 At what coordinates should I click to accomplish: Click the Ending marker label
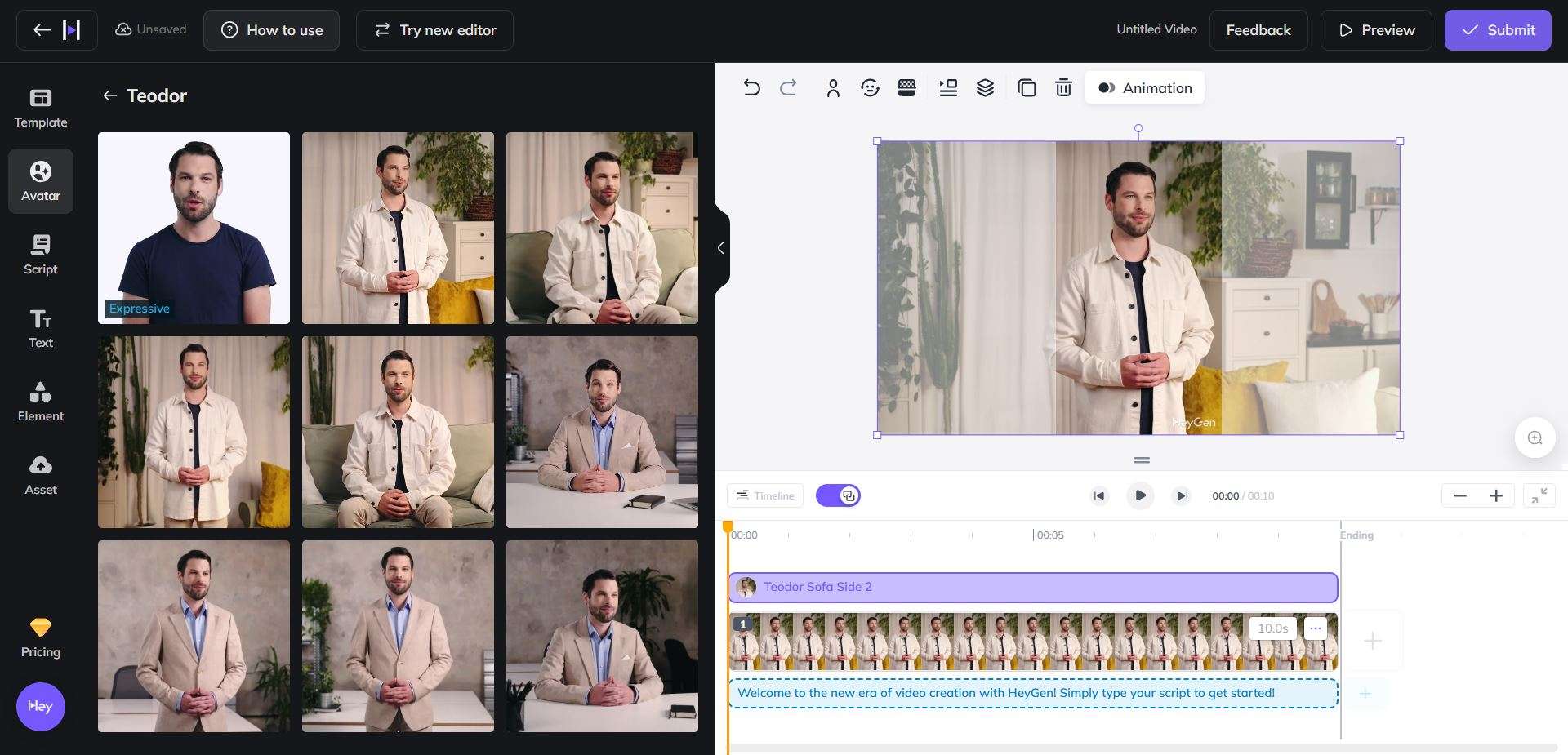click(1356, 535)
